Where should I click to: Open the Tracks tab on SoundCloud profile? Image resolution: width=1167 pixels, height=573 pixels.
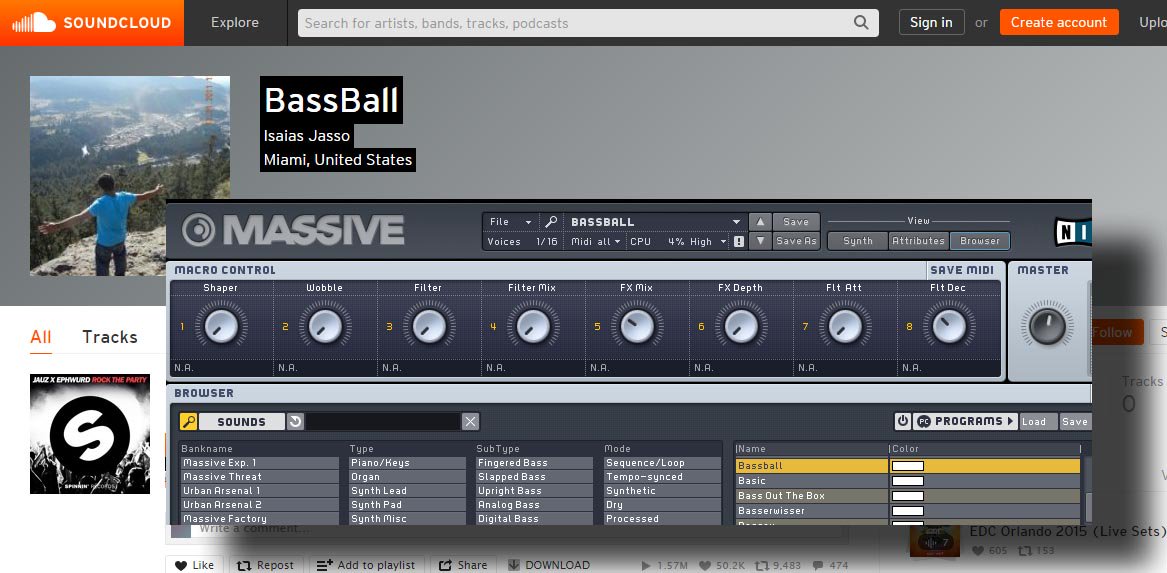pos(110,337)
